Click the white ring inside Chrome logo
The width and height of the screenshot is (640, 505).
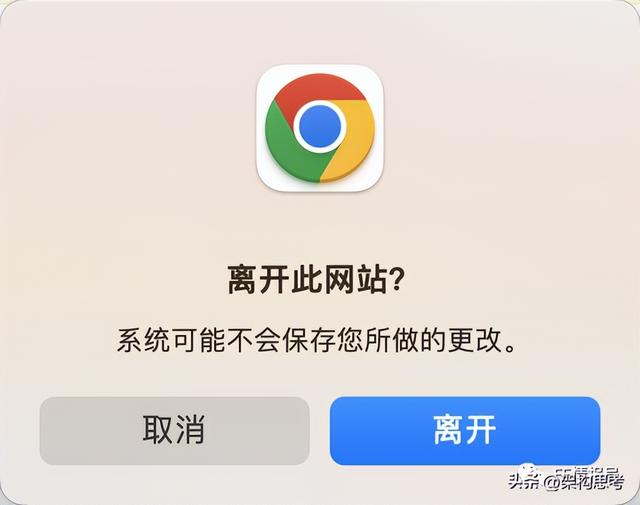coord(320,126)
